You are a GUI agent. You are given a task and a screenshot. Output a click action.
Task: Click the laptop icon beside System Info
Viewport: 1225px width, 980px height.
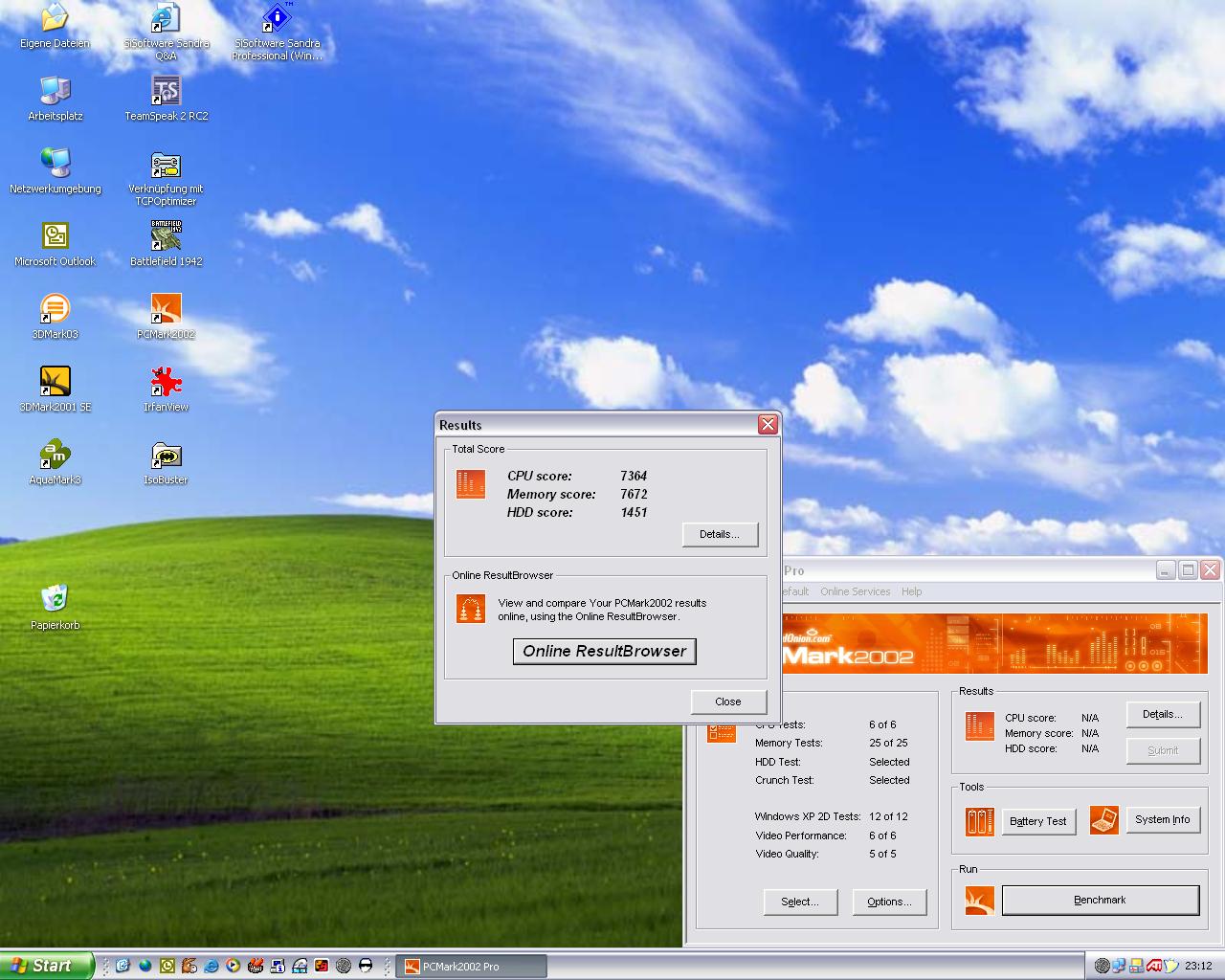(x=1103, y=819)
